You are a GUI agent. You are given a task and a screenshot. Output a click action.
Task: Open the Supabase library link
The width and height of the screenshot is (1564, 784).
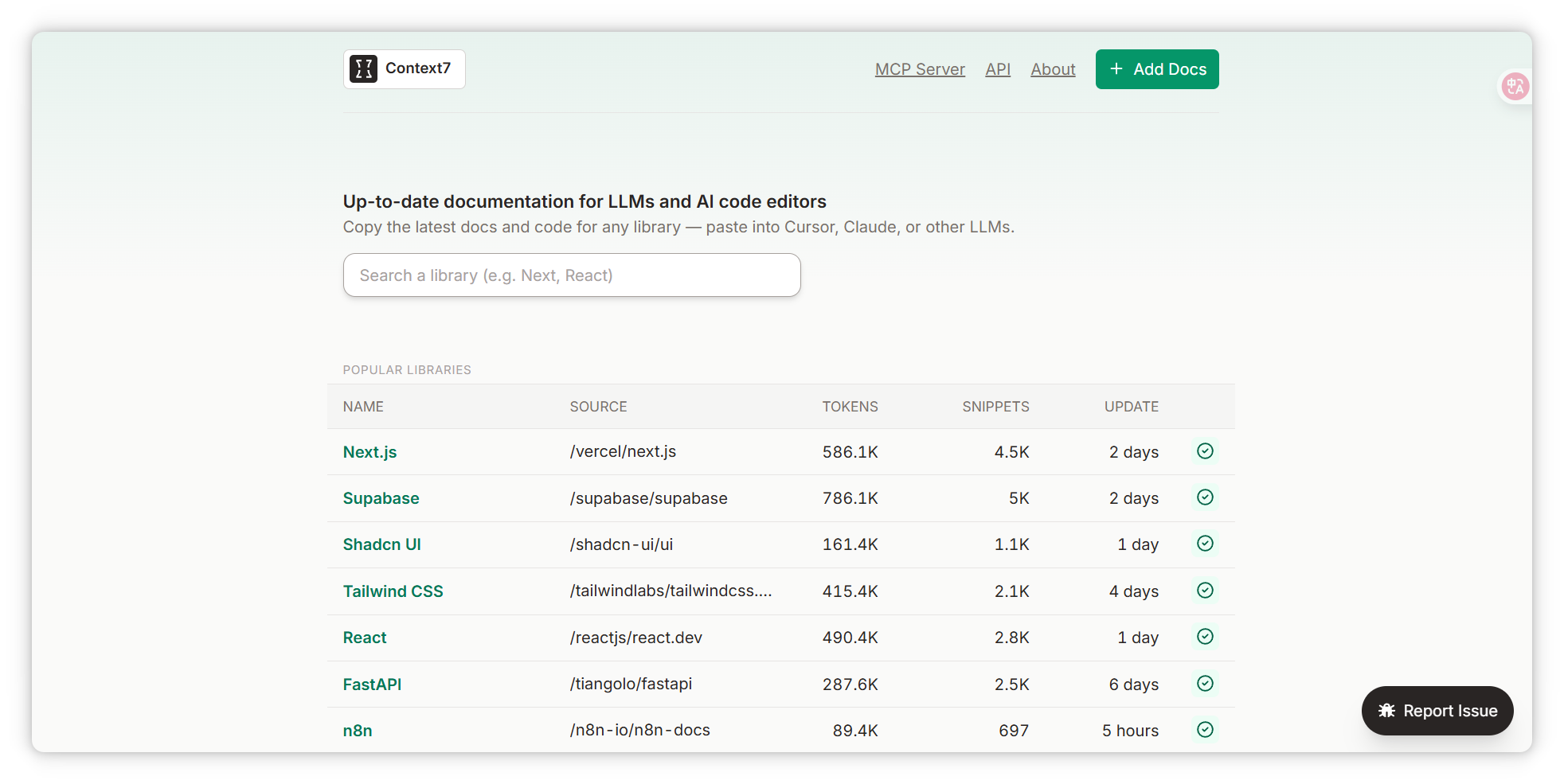point(381,498)
